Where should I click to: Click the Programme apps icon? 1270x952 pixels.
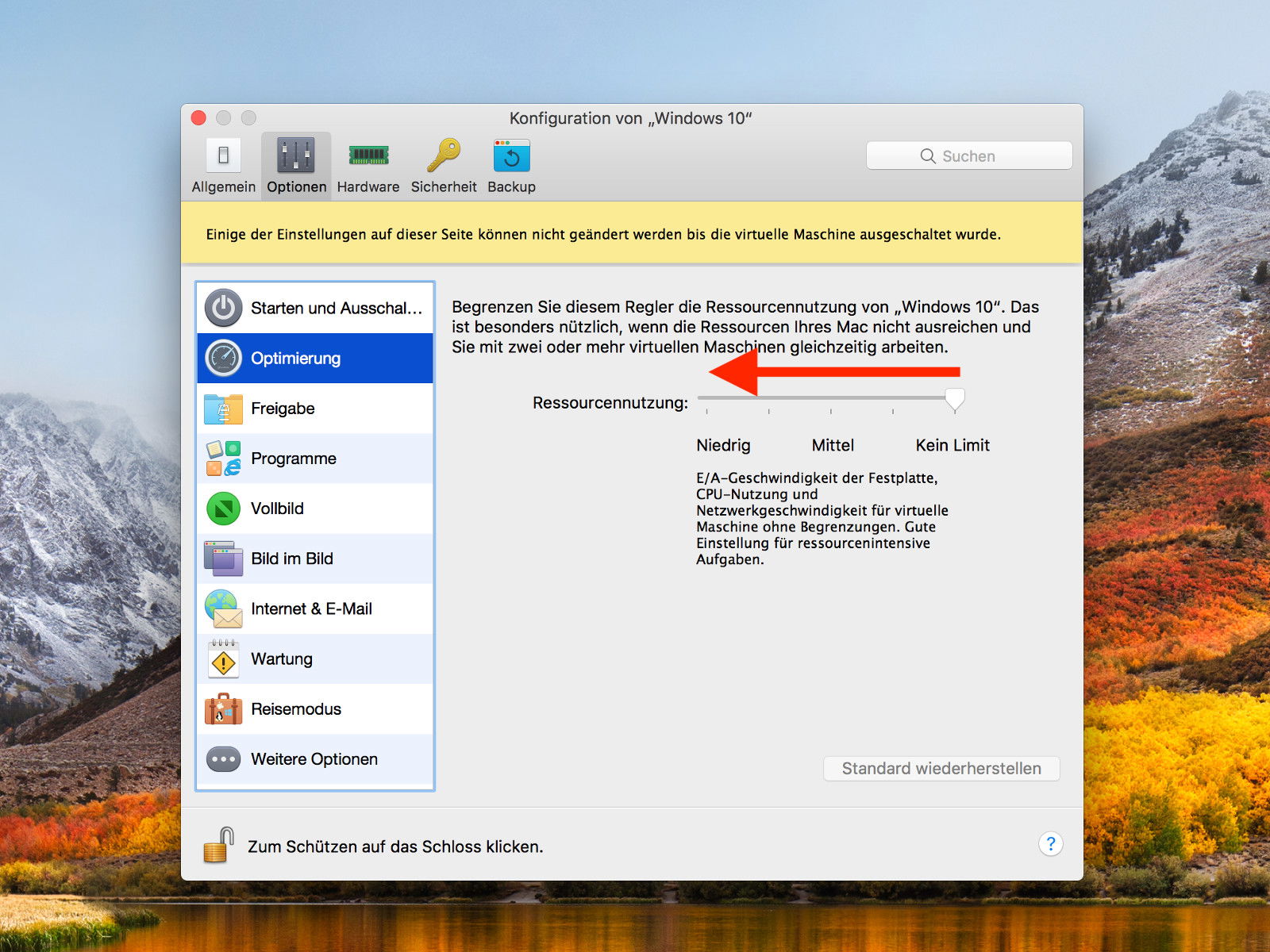pyautogui.click(x=224, y=459)
